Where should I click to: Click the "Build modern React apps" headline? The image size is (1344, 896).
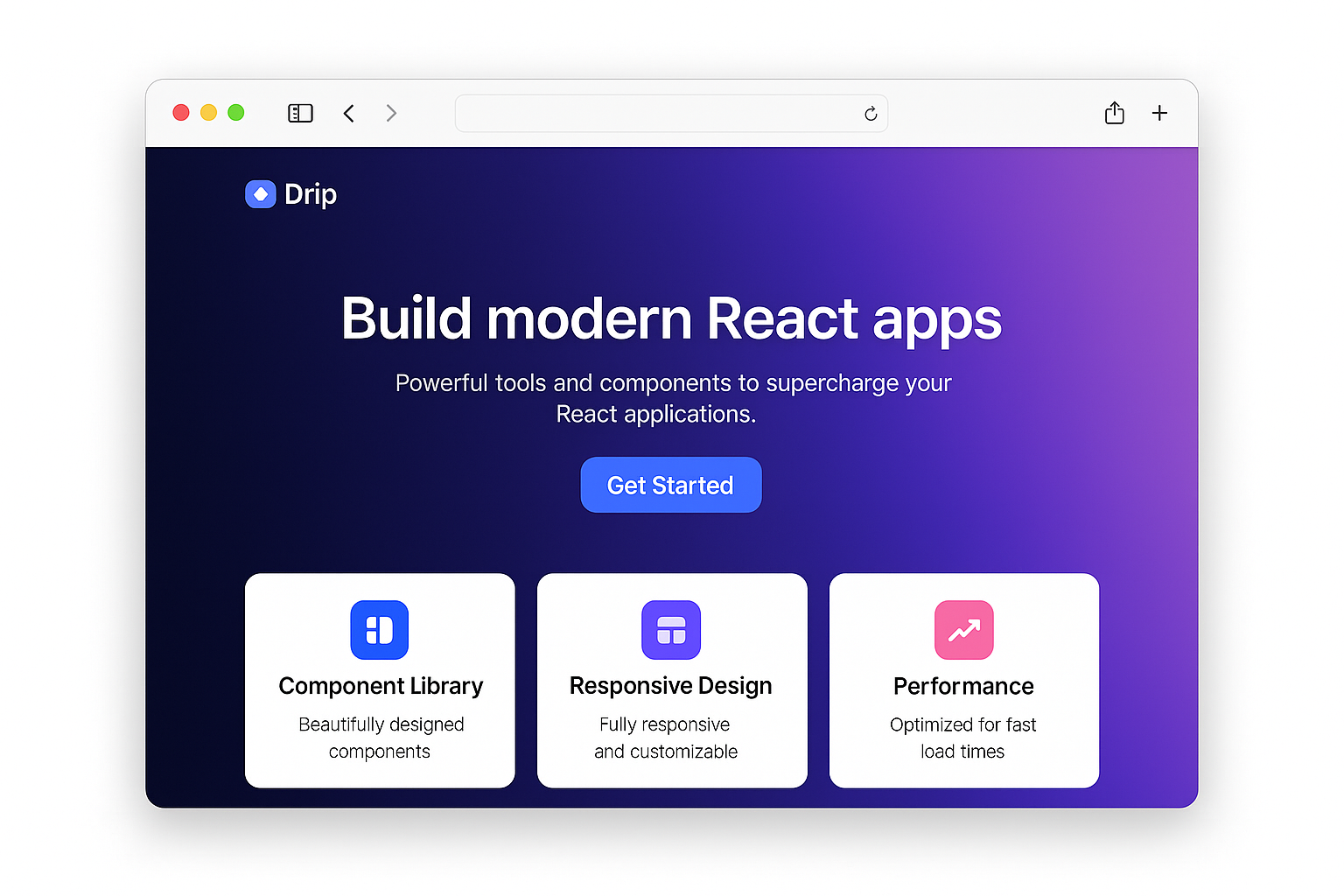click(671, 319)
